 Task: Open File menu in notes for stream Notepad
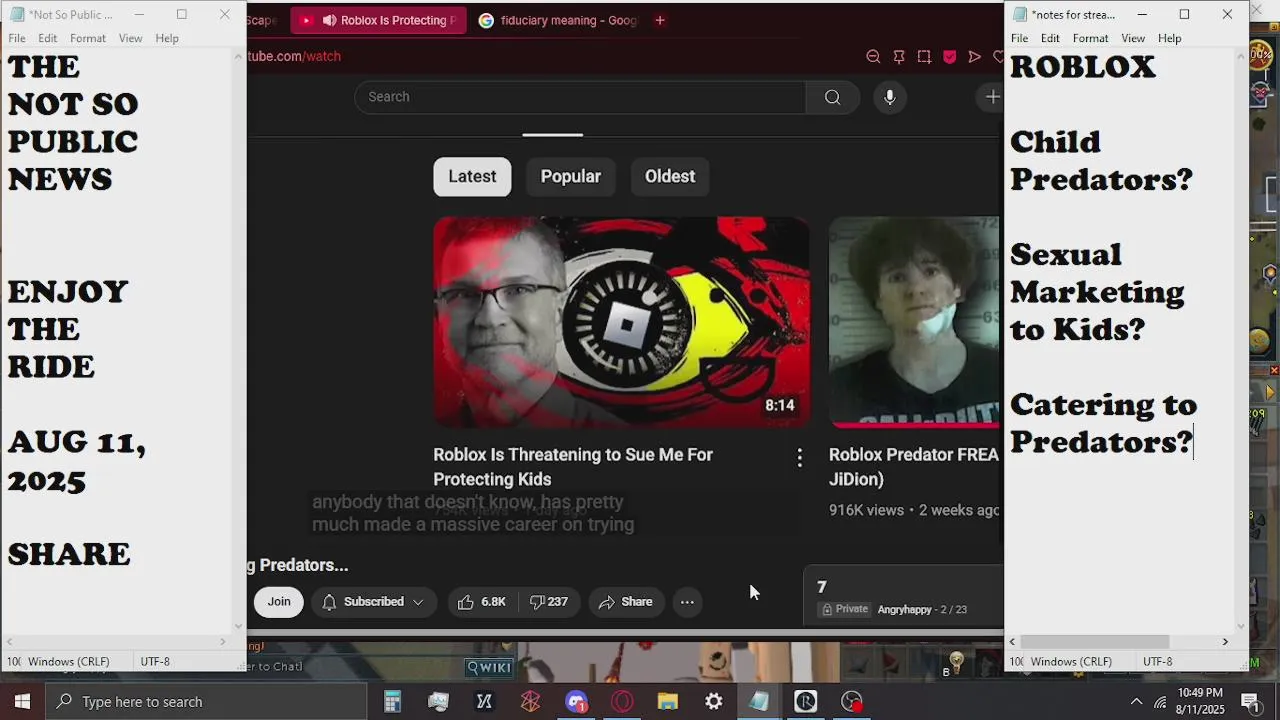coord(1019,38)
